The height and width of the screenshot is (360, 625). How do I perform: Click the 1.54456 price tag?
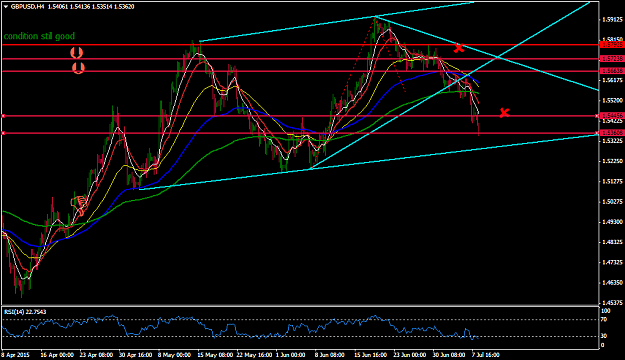tap(612, 116)
